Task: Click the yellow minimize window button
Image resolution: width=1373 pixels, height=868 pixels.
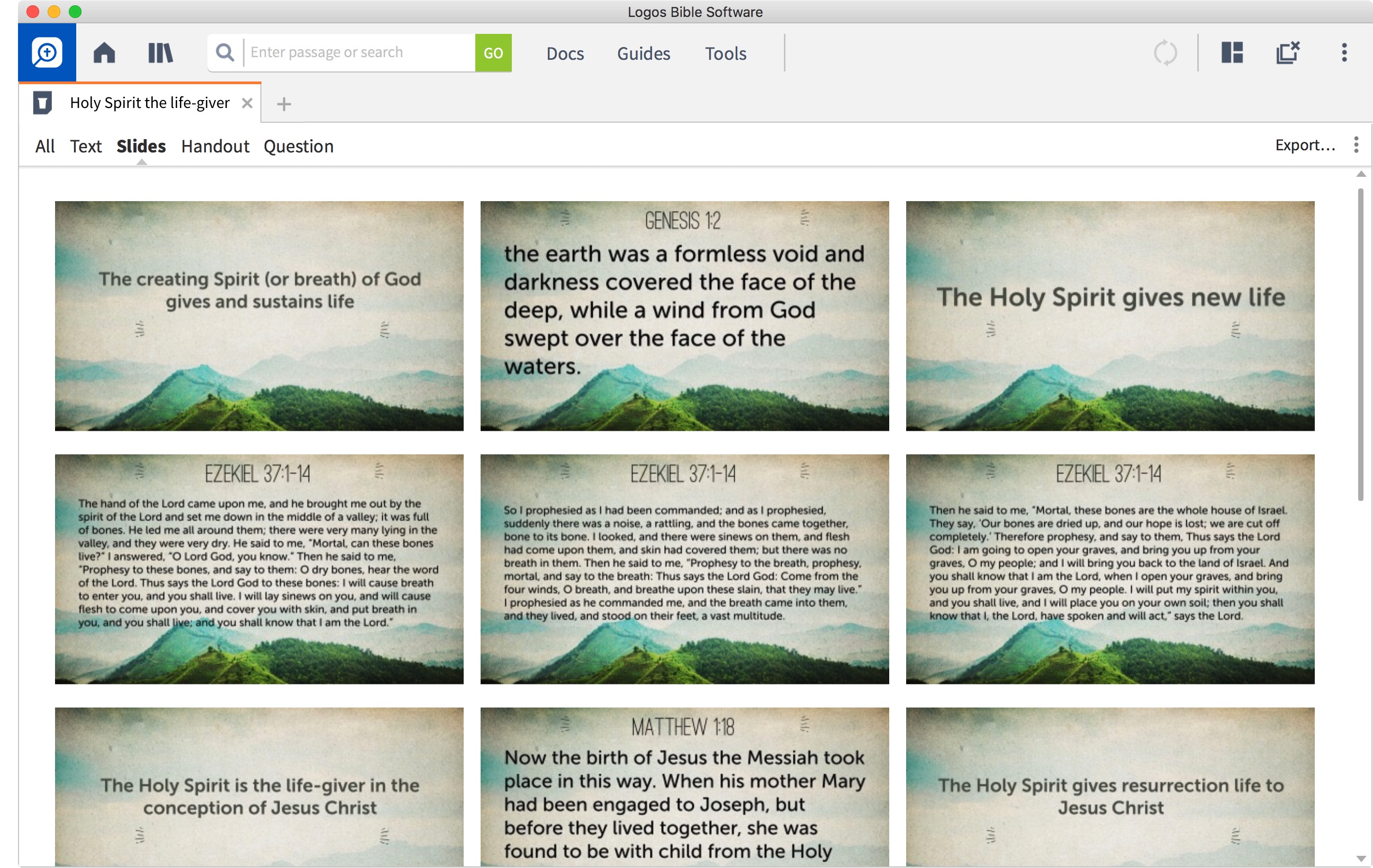Action: pyautogui.click(x=53, y=12)
